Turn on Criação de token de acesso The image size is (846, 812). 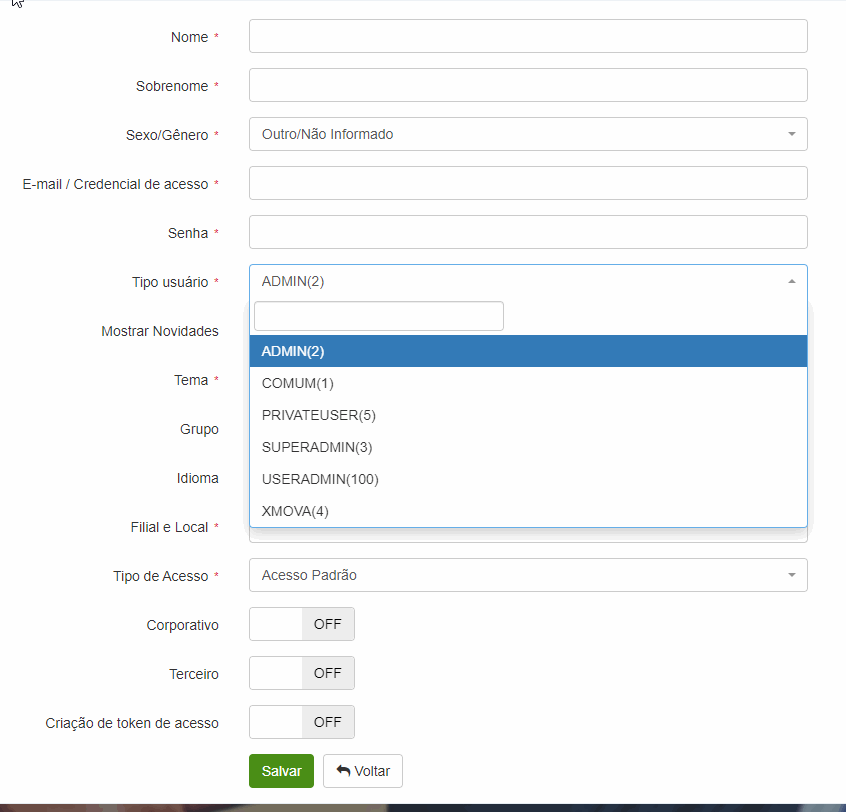(x=301, y=721)
